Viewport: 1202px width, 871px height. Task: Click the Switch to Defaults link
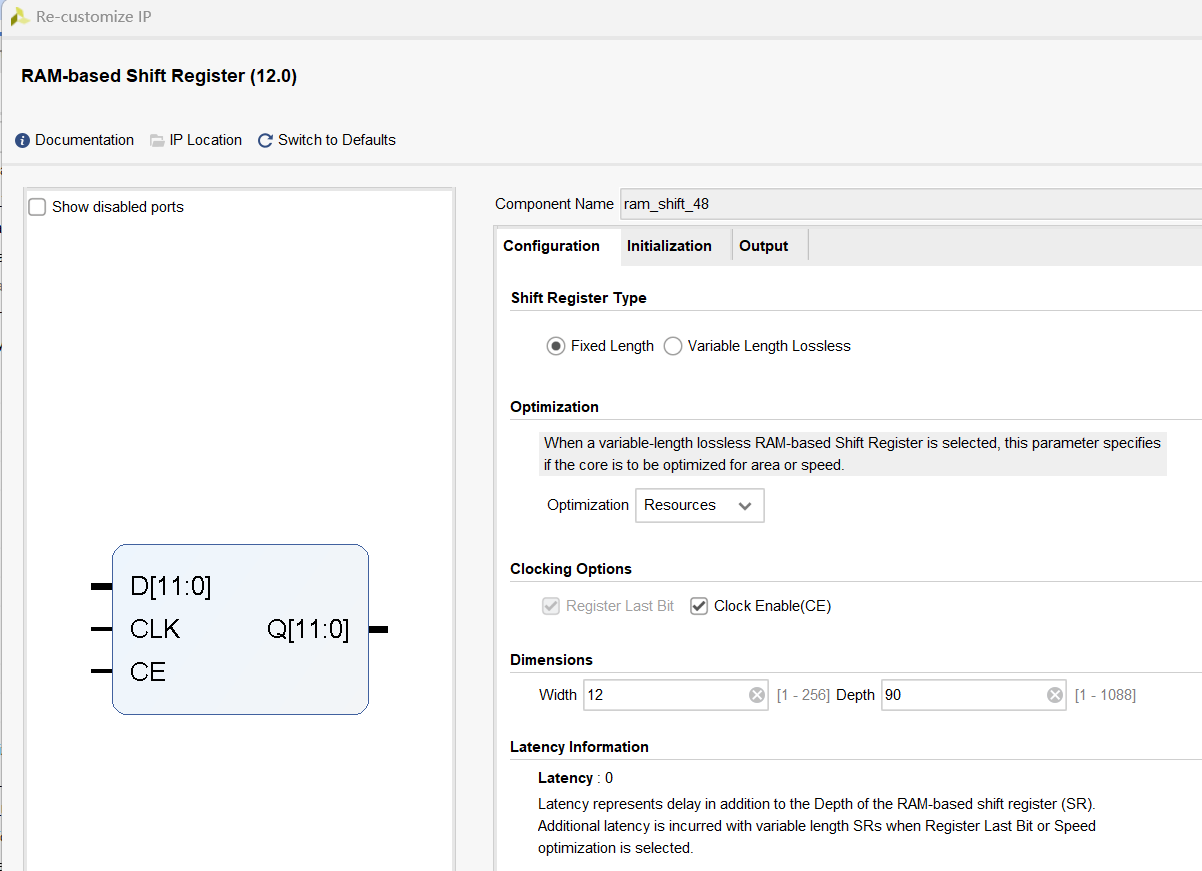click(x=336, y=140)
